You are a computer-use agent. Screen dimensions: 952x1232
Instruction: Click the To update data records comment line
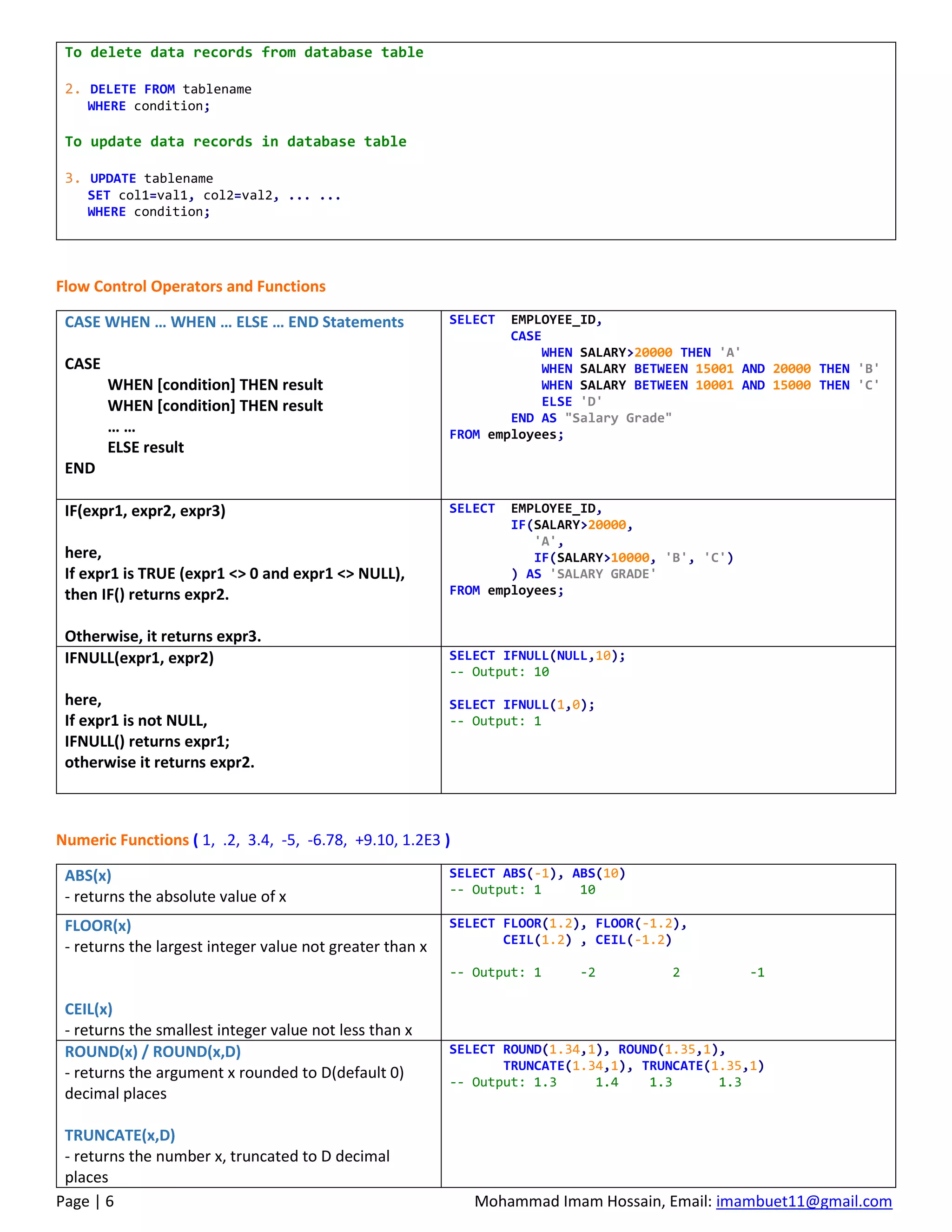coord(235,142)
